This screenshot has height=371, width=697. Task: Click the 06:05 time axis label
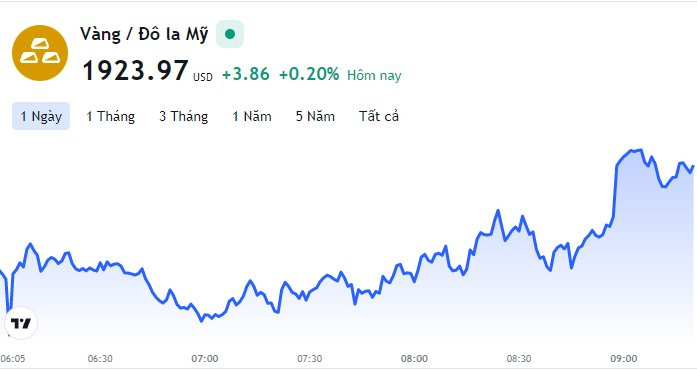(13, 359)
